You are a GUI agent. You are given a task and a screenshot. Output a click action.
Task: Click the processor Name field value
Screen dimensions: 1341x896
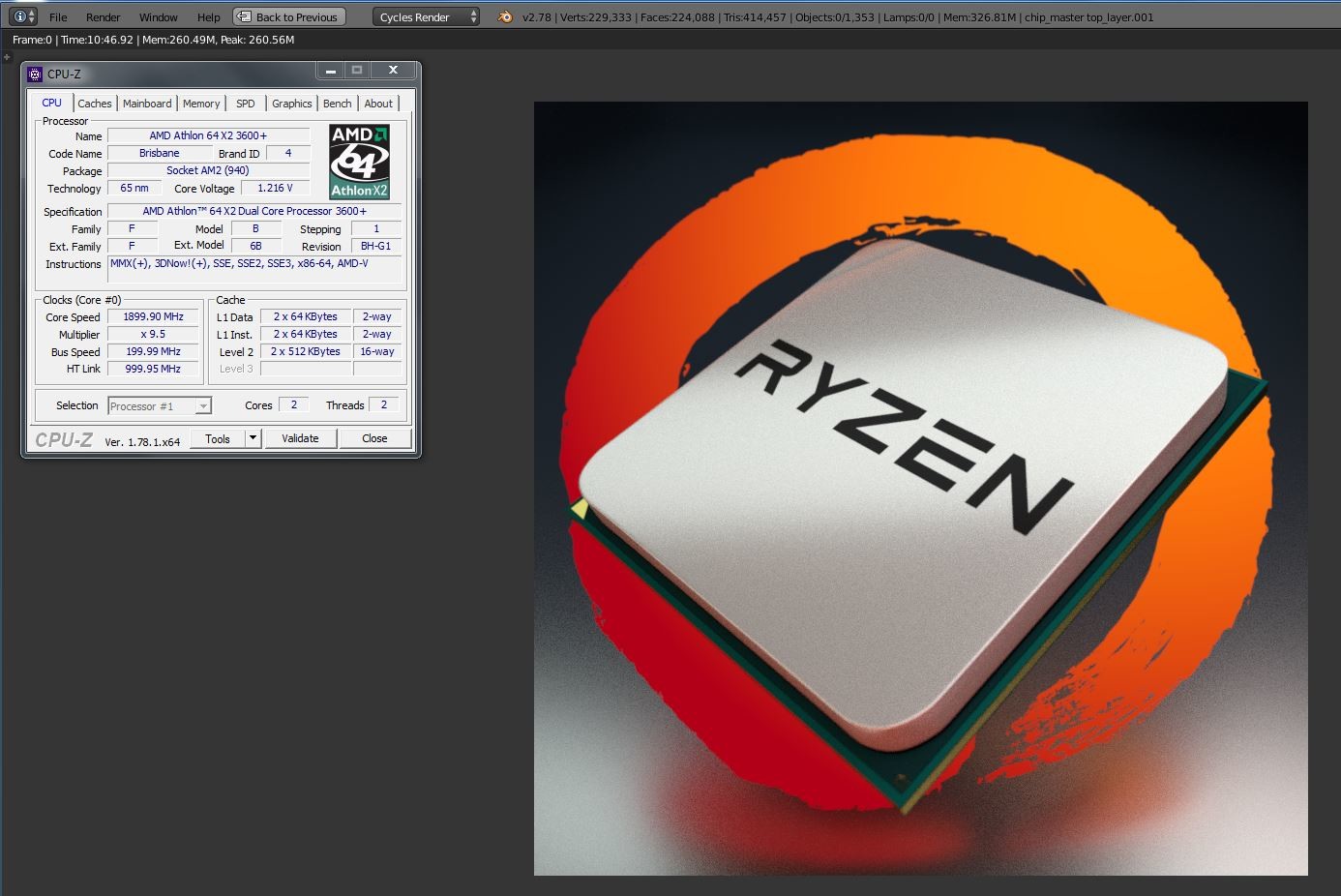click(208, 135)
